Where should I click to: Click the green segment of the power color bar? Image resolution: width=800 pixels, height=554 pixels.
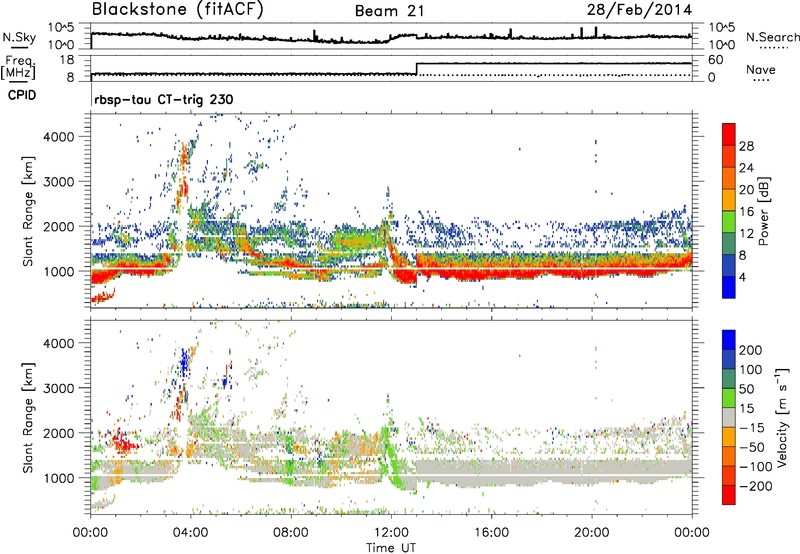tap(729, 221)
